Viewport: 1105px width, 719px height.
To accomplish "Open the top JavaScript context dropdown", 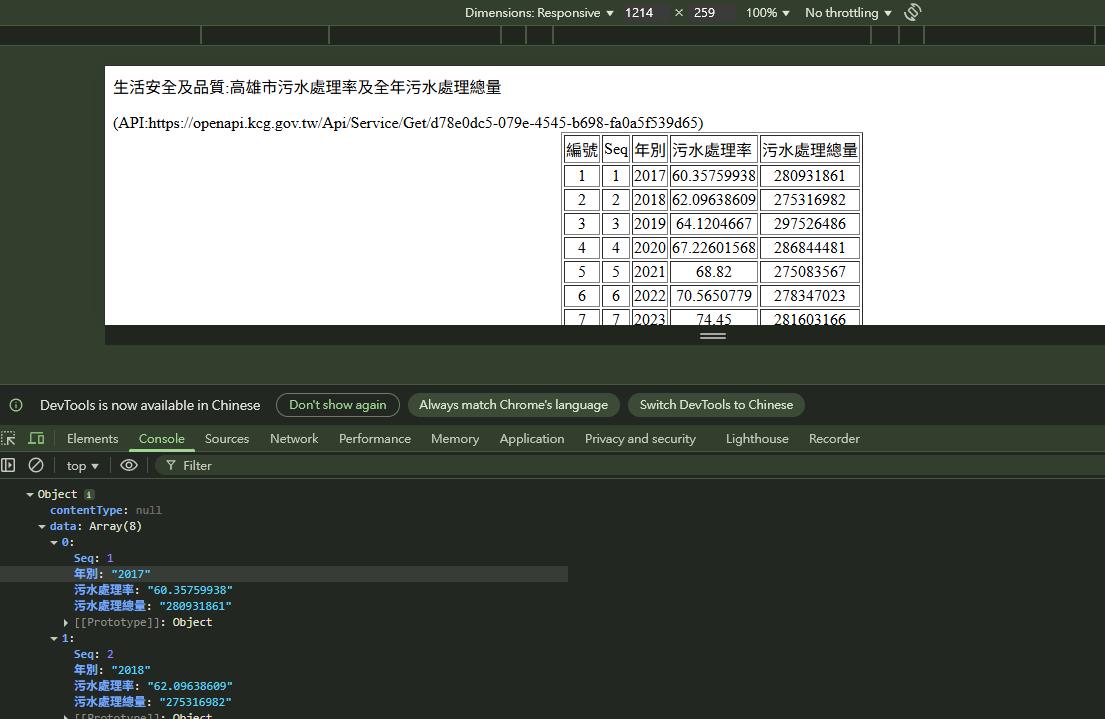I will [x=82, y=466].
